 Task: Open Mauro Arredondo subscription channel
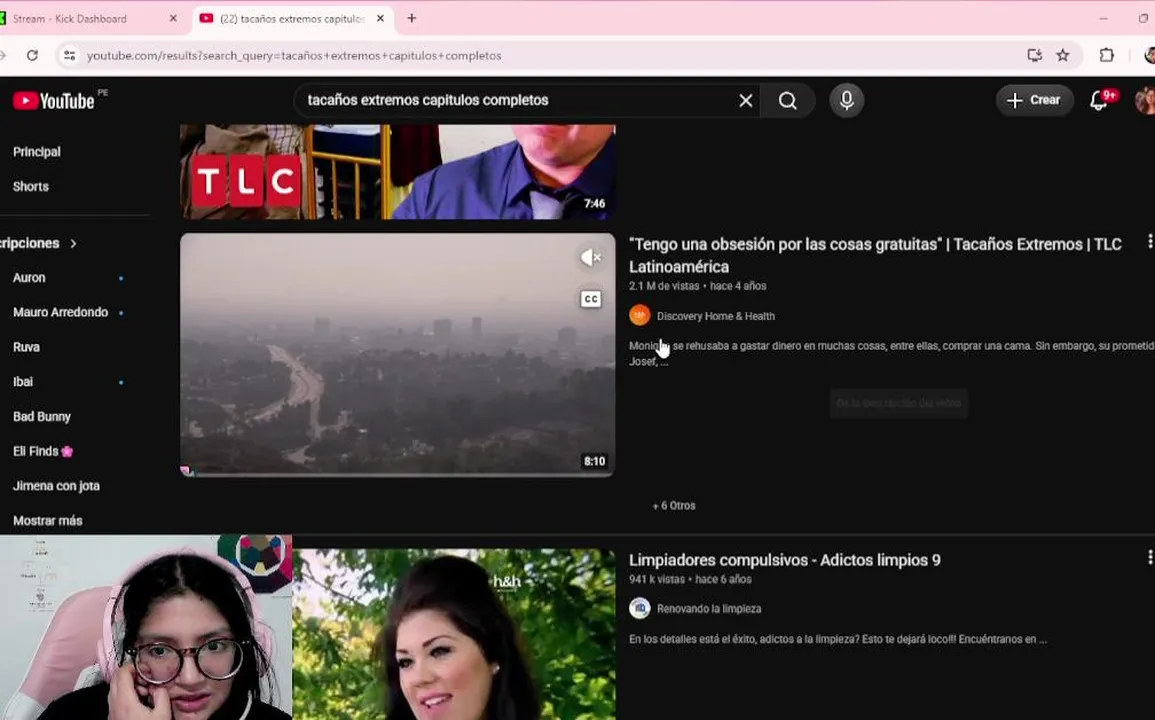pos(60,312)
